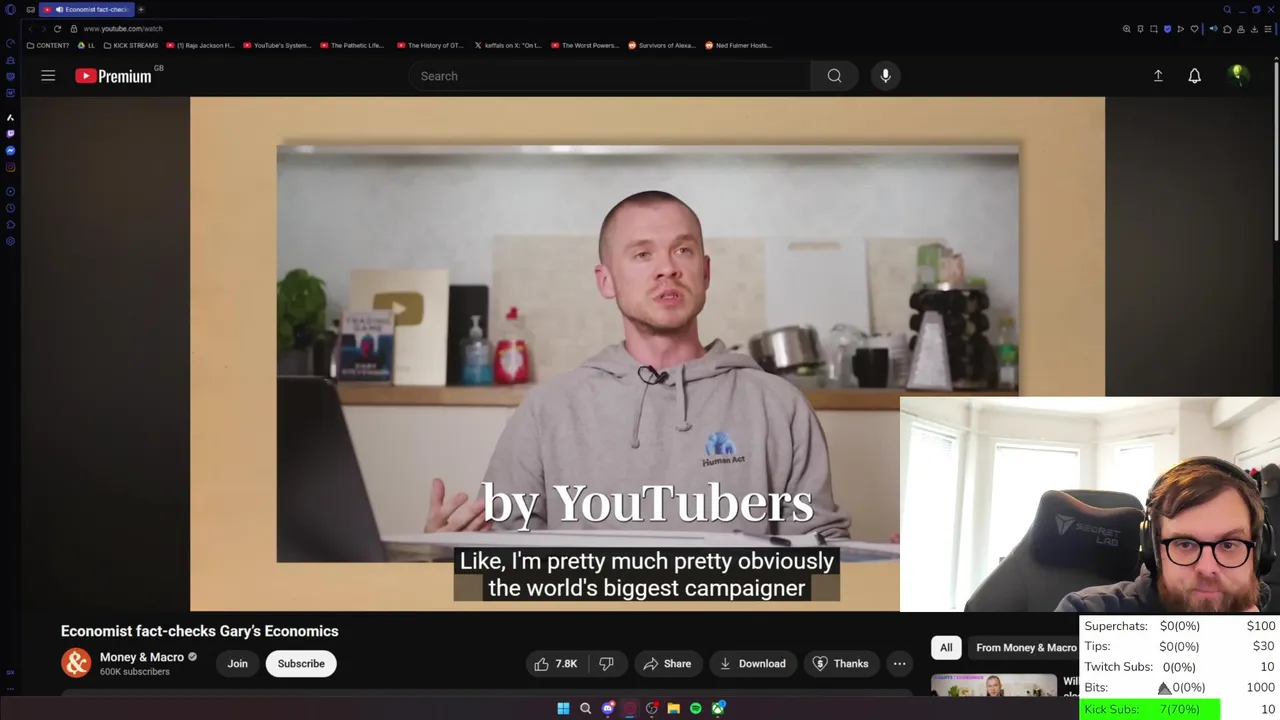Screen dimensions: 1280x720
Task: Open The History of GT bookmark
Action: 430,45
